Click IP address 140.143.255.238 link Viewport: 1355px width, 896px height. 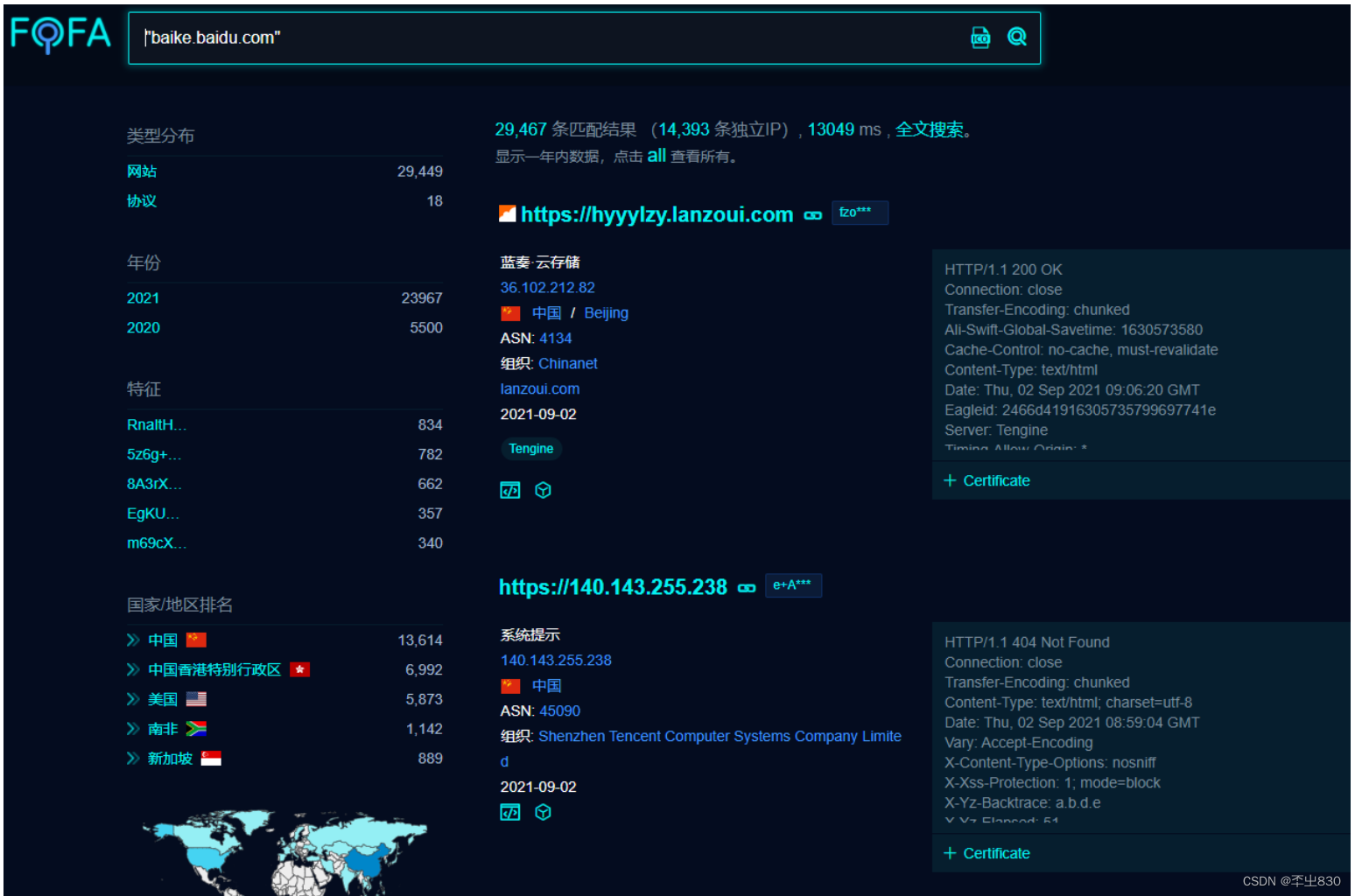click(556, 661)
